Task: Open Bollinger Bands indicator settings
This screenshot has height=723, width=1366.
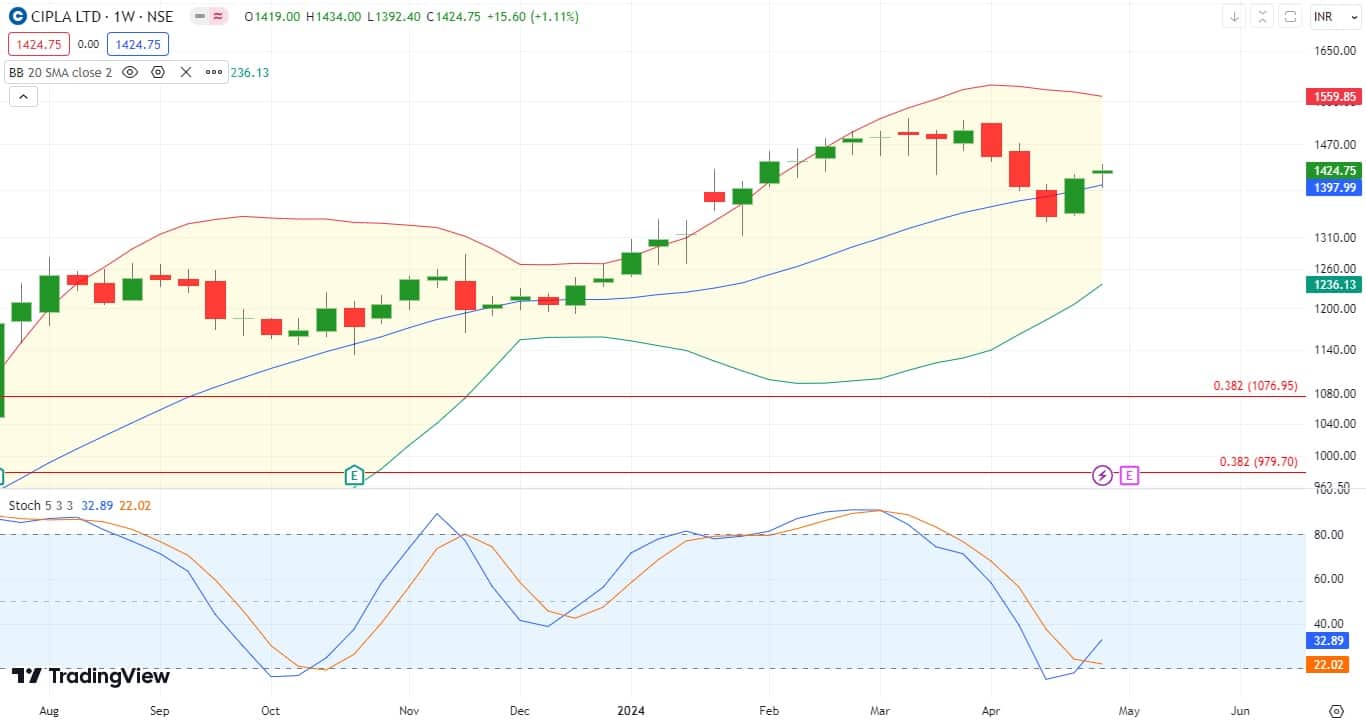Action: [158, 72]
